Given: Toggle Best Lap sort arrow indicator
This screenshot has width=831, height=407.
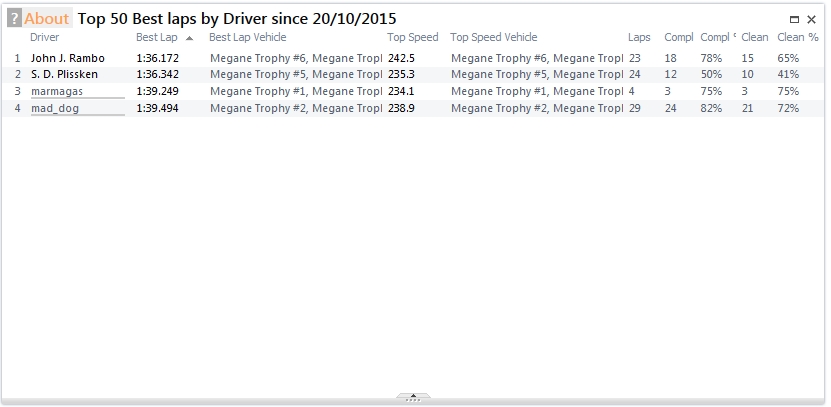Looking at the screenshot, I should (189, 38).
